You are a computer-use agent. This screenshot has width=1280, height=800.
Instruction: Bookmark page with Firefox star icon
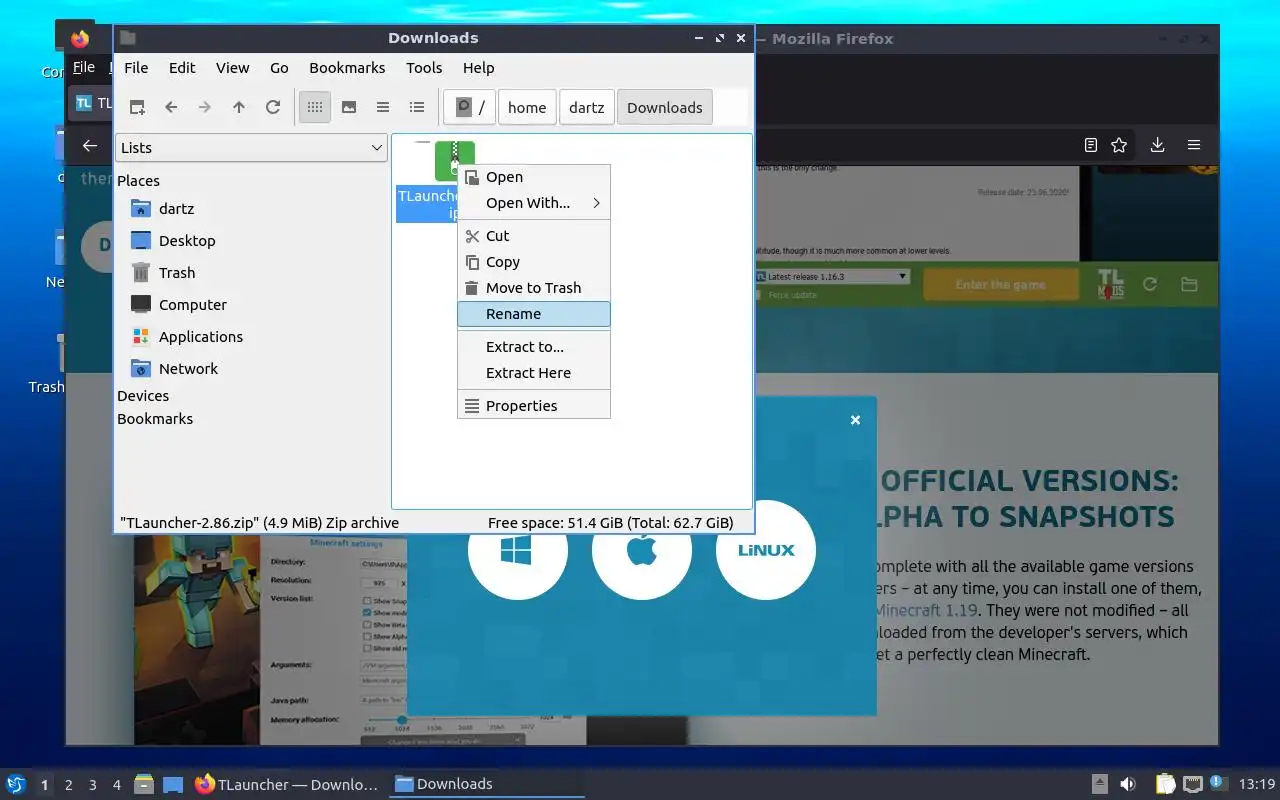click(1119, 145)
